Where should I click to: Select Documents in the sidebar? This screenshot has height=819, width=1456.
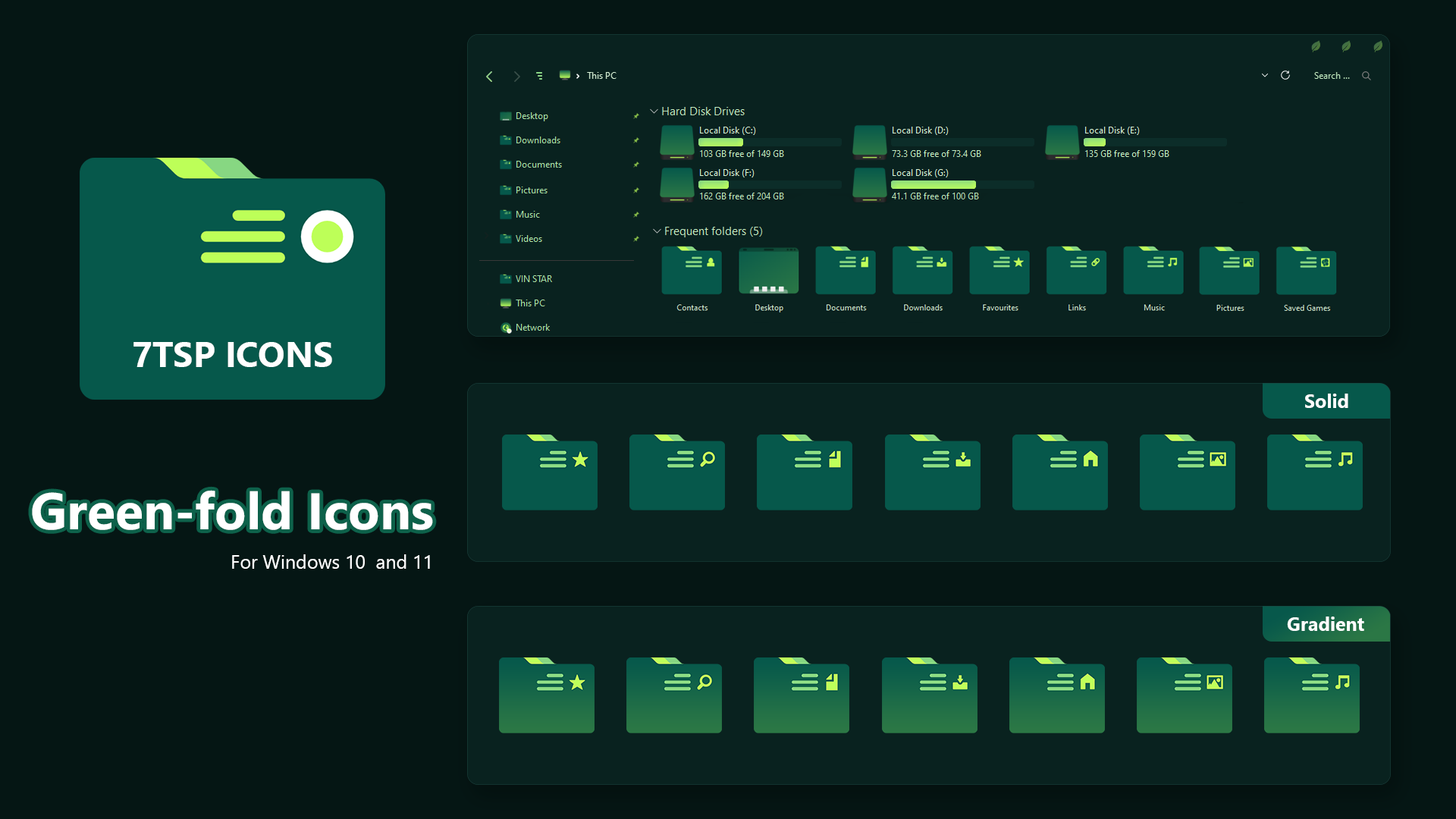click(538, 164)
